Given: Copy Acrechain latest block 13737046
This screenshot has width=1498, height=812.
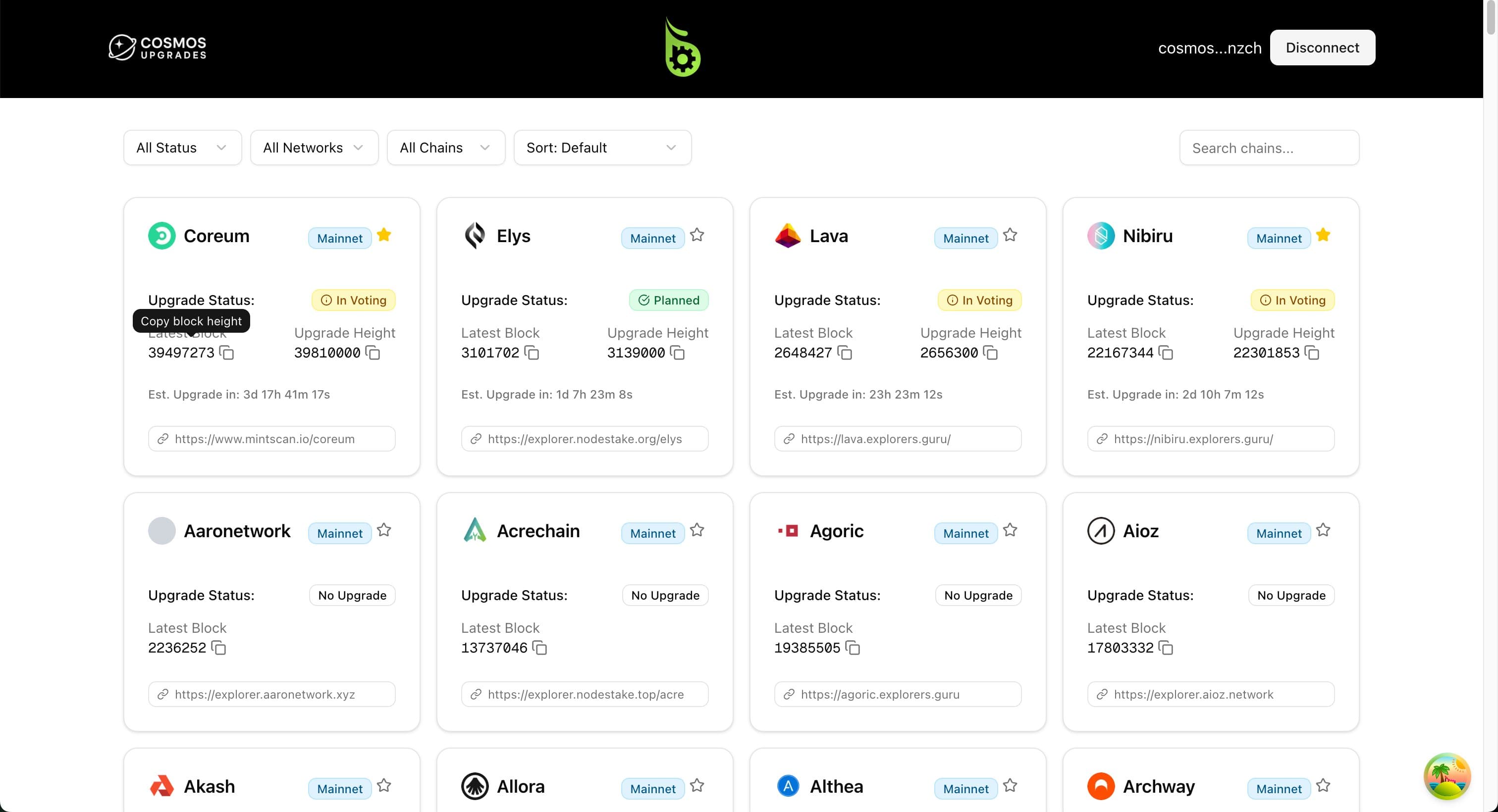Looking at the screenshot, I should (539, 648).
